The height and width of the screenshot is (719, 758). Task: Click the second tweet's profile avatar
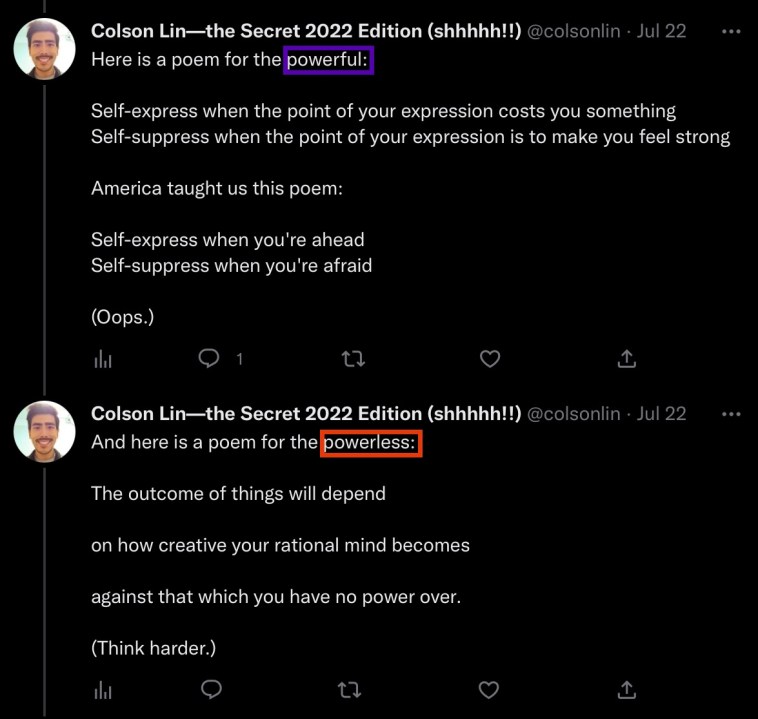tap(44, 432)
